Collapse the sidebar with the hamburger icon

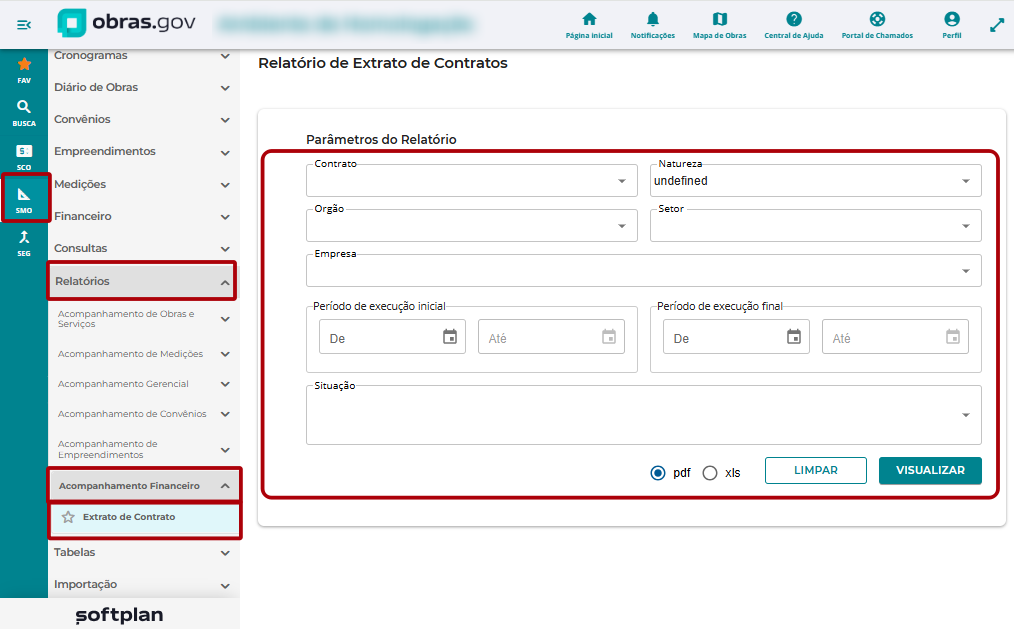coord(24,25)
